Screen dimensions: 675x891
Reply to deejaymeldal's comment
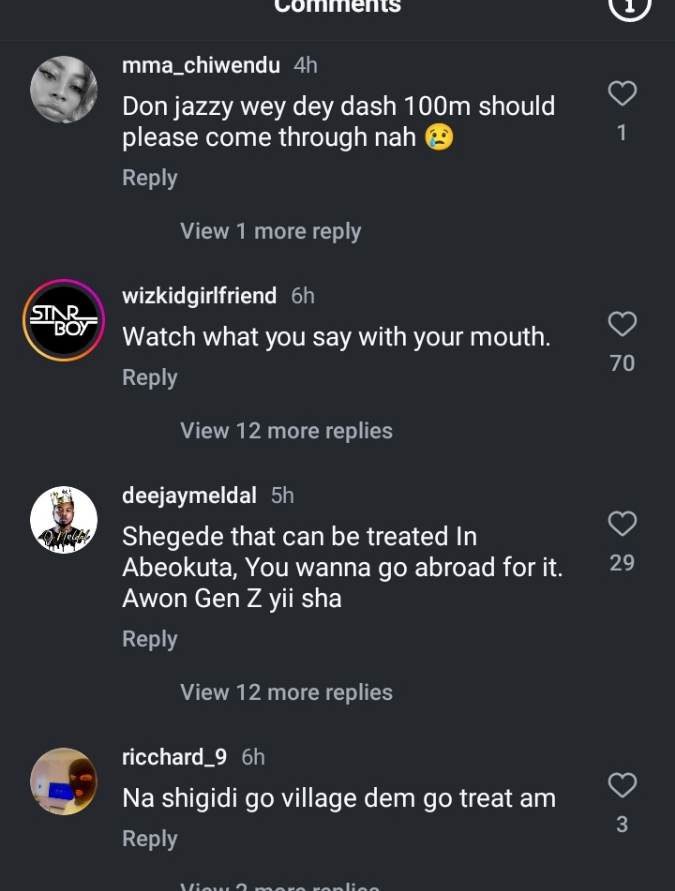[150, 639]
